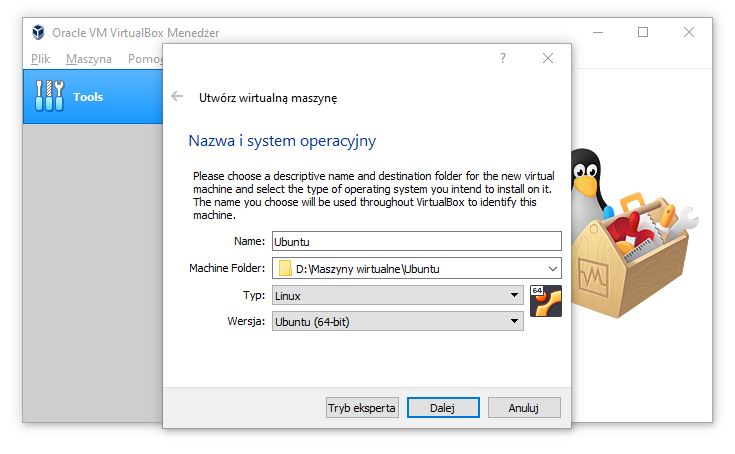Close the VirtualBox Menedżer window
Image resolution: width=735 pixels, height=454 pixels.
[x=689, y=32]
